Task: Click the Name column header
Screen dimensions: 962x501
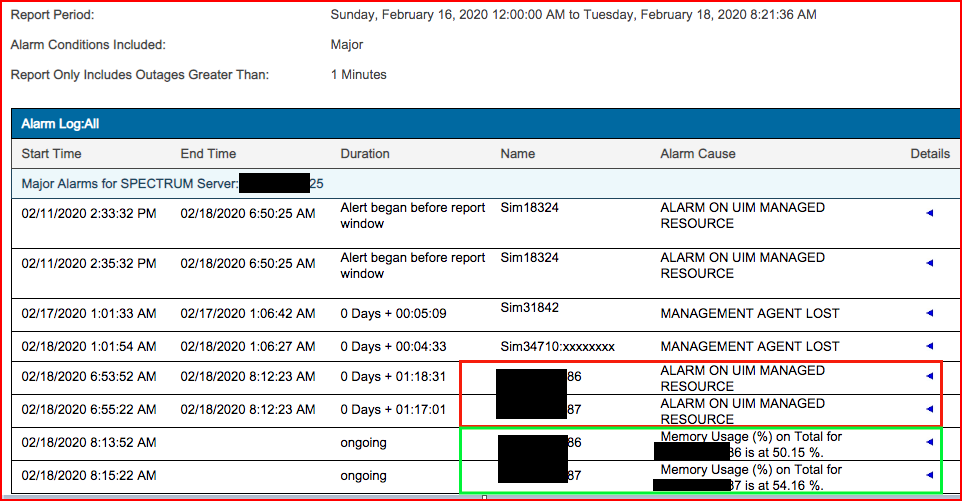Action: pos(518,154)
